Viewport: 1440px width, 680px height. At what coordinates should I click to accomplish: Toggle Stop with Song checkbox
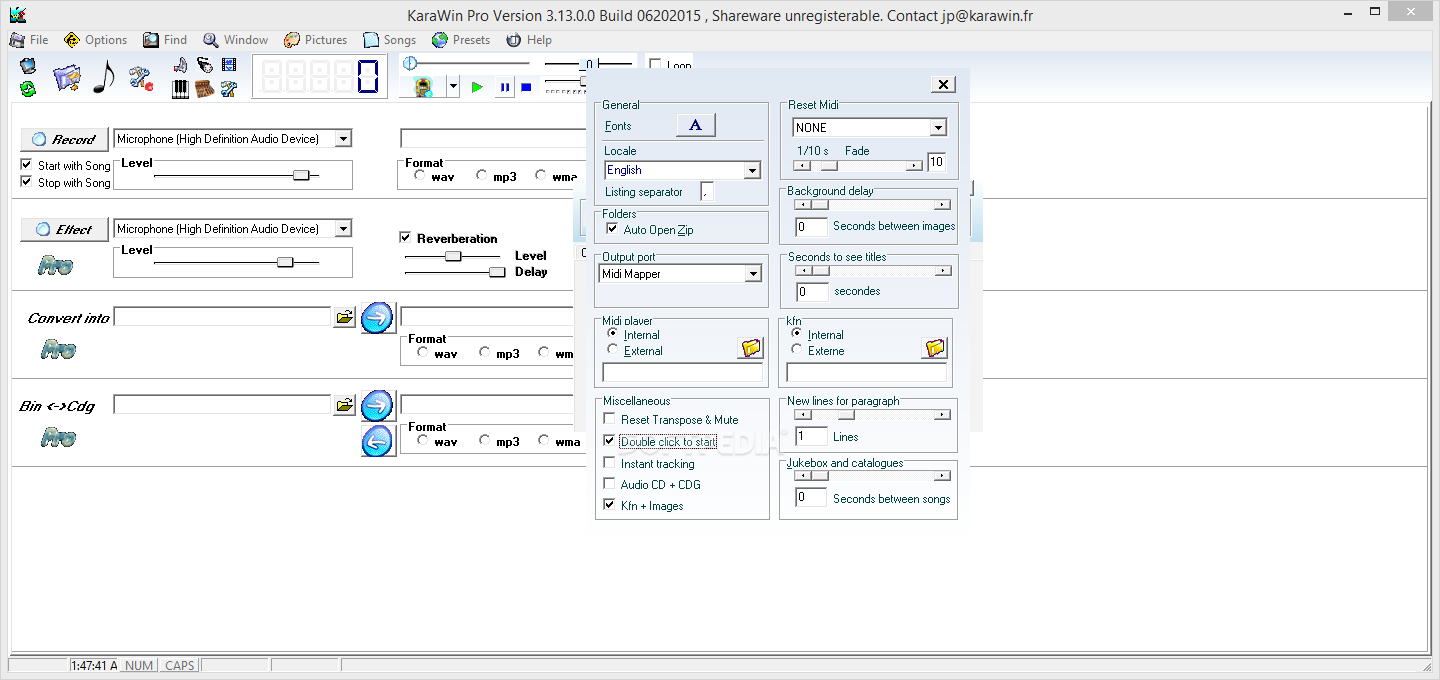[x=27, y=181]
